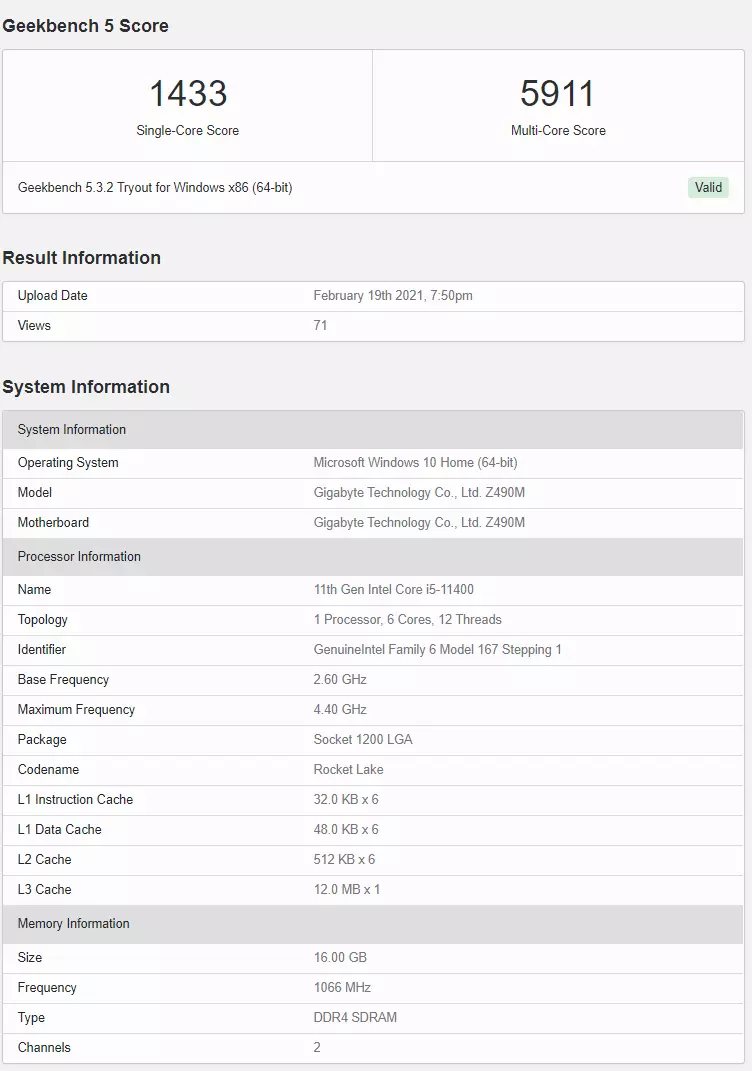Image resolution: width=752 pixels, height=1071 pixels.
Task: Click the Single-Core Score label
Action: [188, 130]
